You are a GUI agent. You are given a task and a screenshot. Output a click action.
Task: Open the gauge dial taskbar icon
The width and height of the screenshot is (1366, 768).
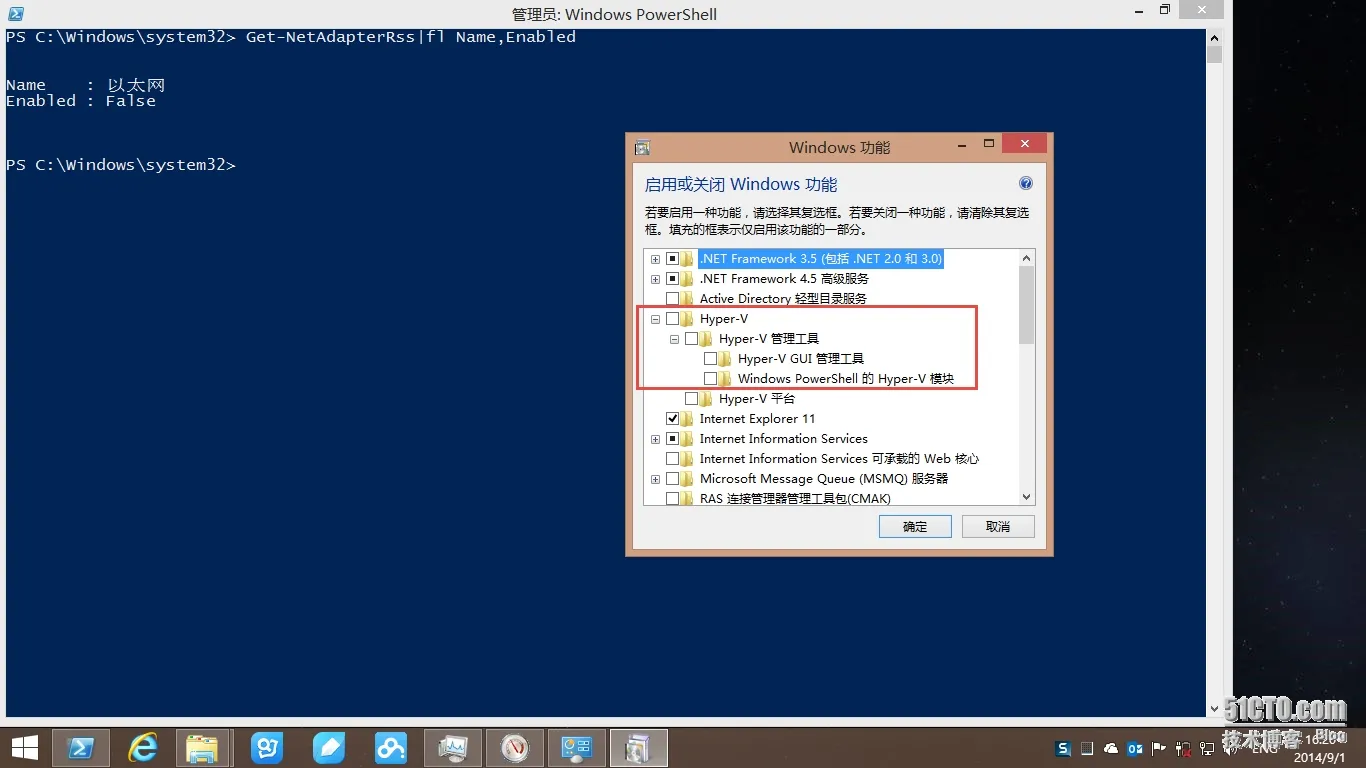click(515, 747)
